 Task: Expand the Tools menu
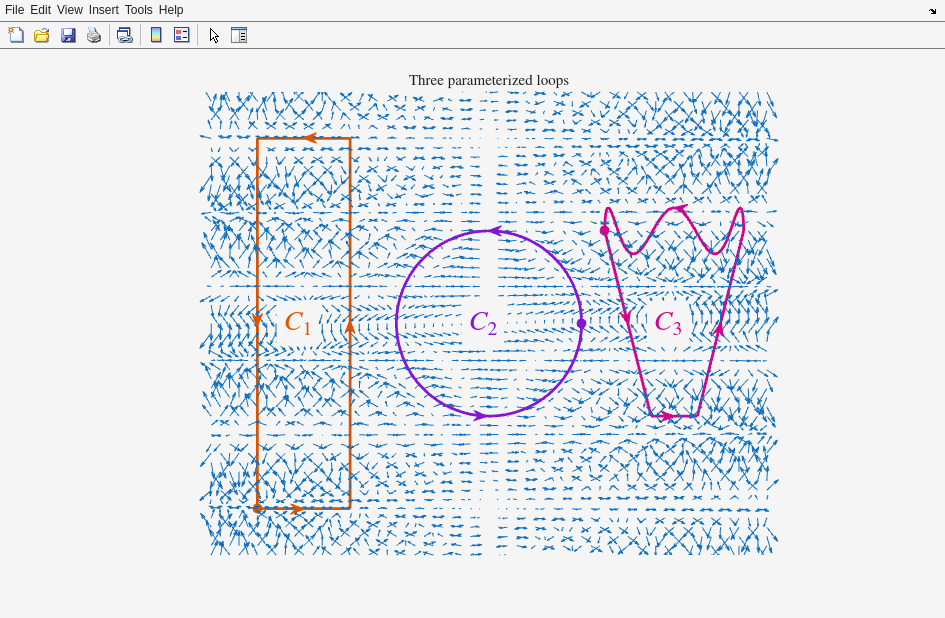[x=138, y=10]
